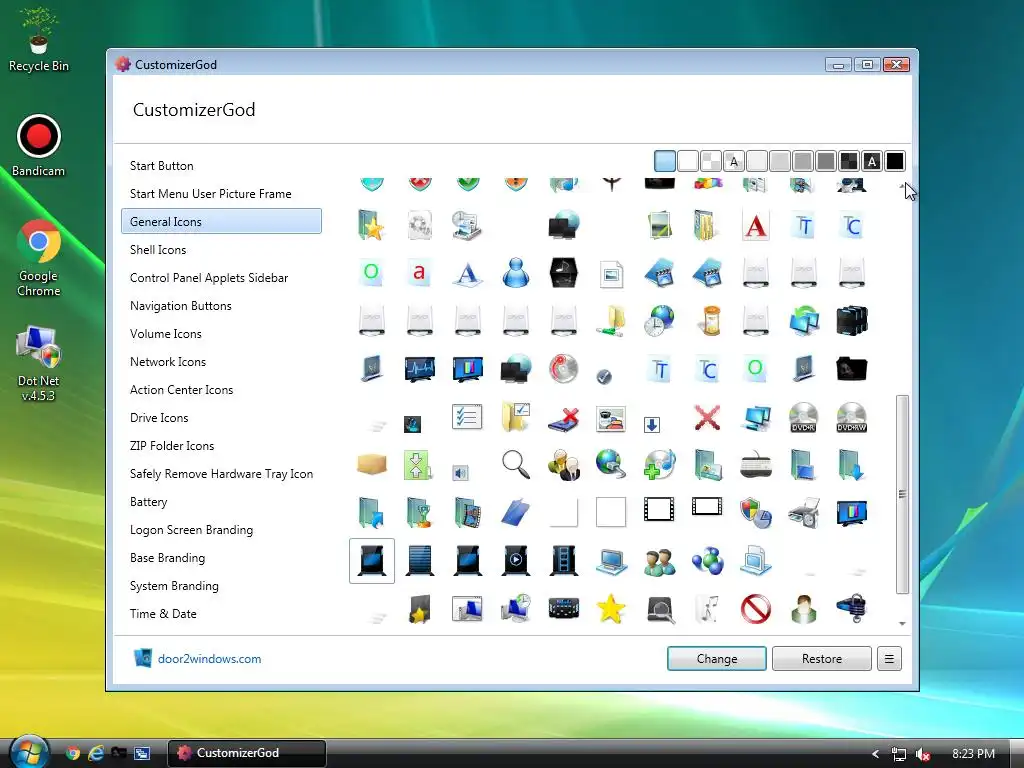Open Safely Remove Hardware Tray Icon category

tap(221, 474)
